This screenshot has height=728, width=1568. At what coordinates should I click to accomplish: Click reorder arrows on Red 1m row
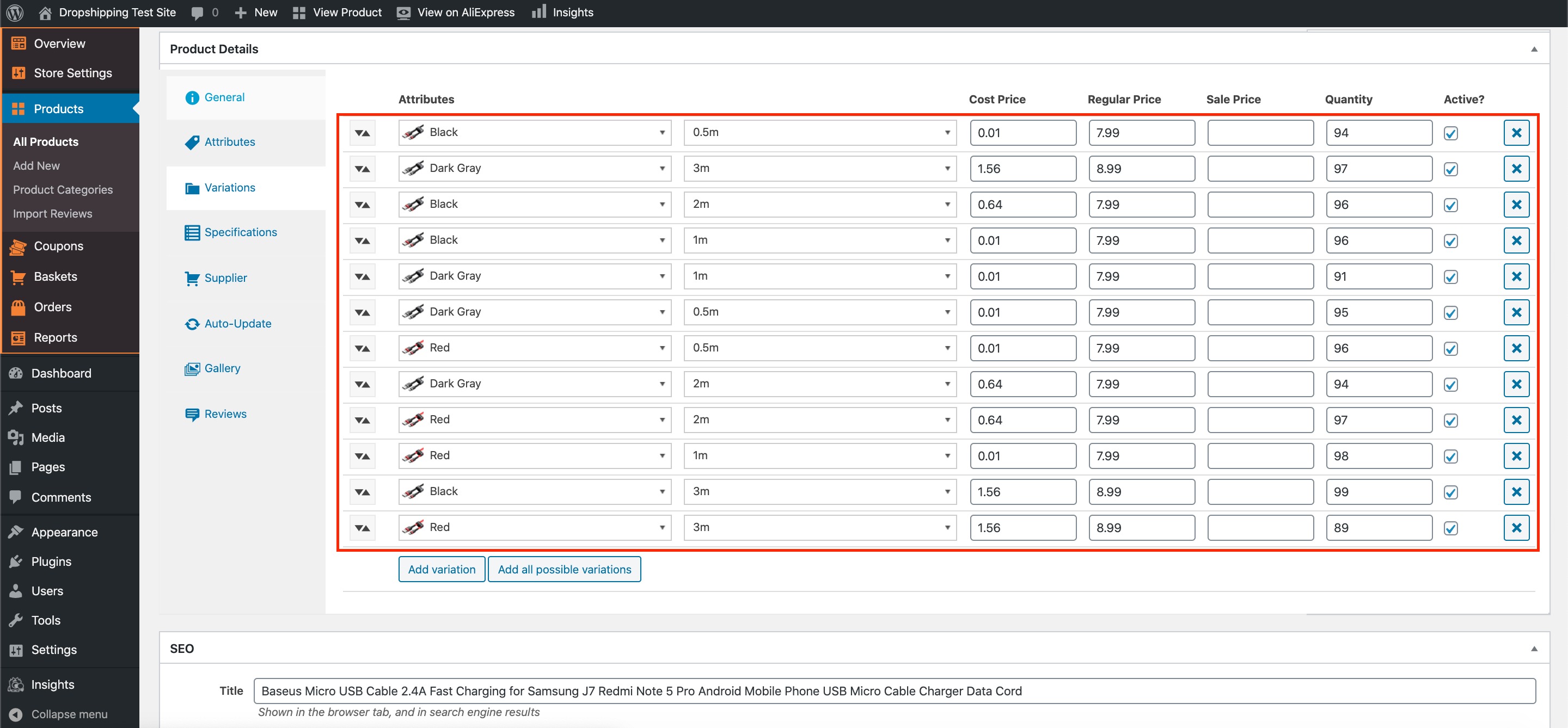362,455
